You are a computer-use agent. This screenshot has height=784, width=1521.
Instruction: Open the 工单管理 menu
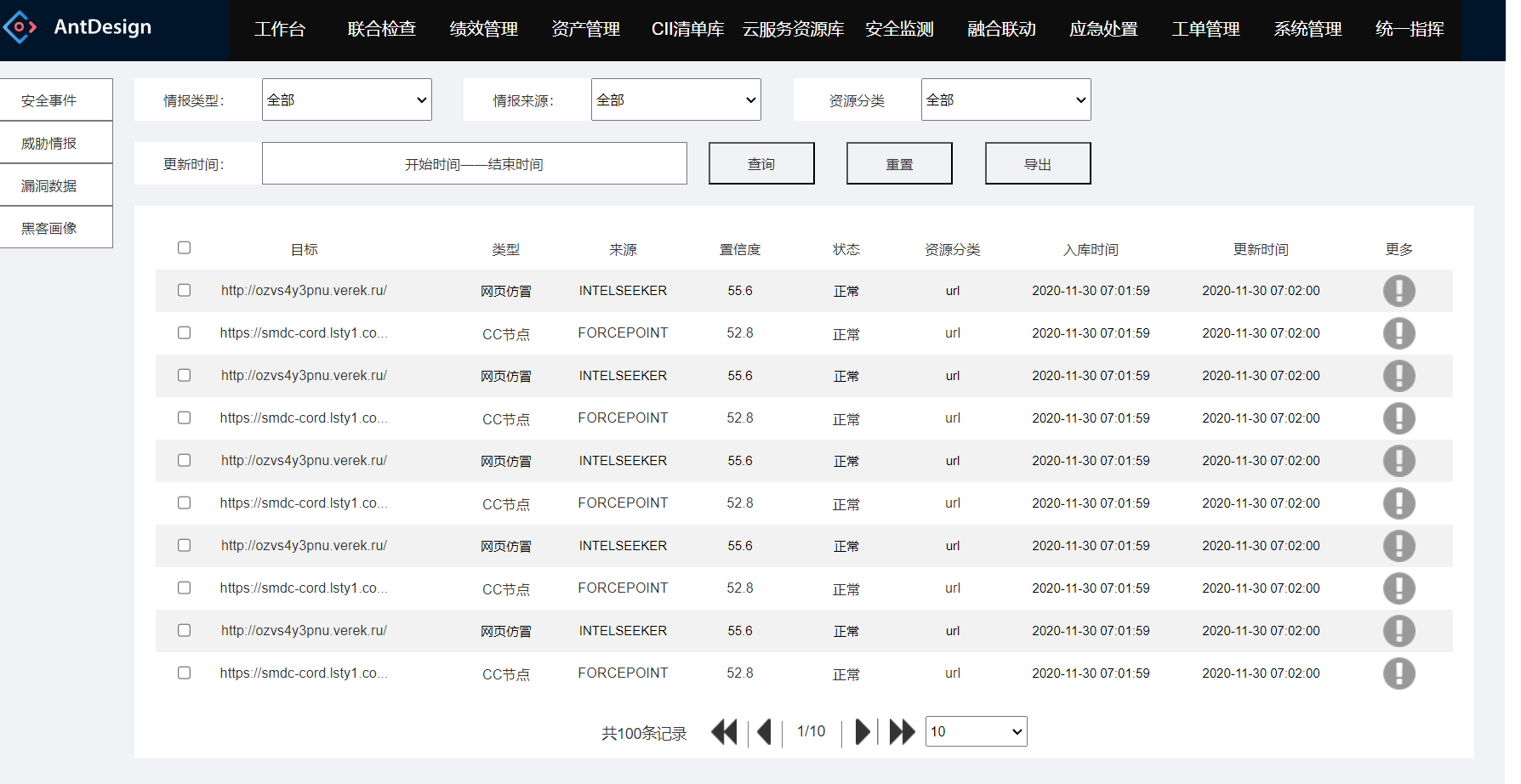1206,30
